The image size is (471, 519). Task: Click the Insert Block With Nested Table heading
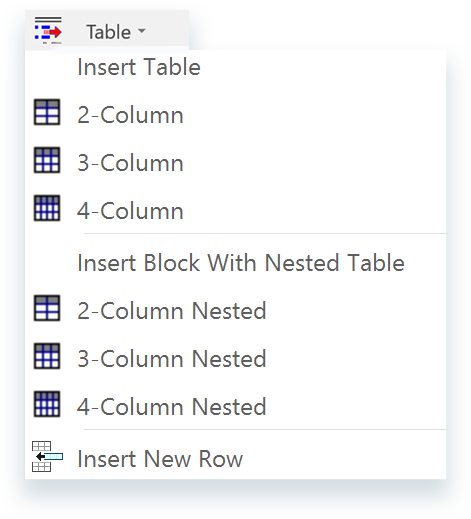point(241,263)
